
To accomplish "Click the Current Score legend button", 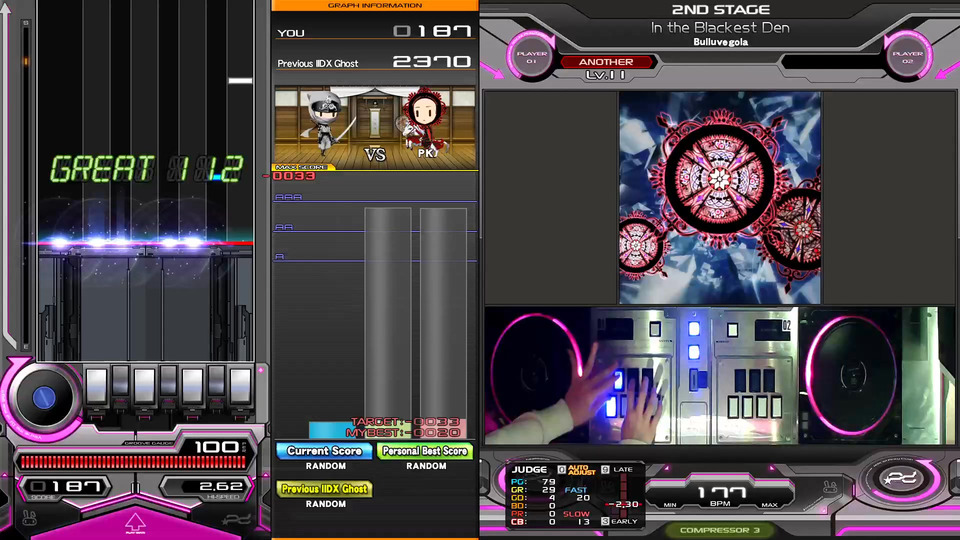I will click(x=324, y=451).
